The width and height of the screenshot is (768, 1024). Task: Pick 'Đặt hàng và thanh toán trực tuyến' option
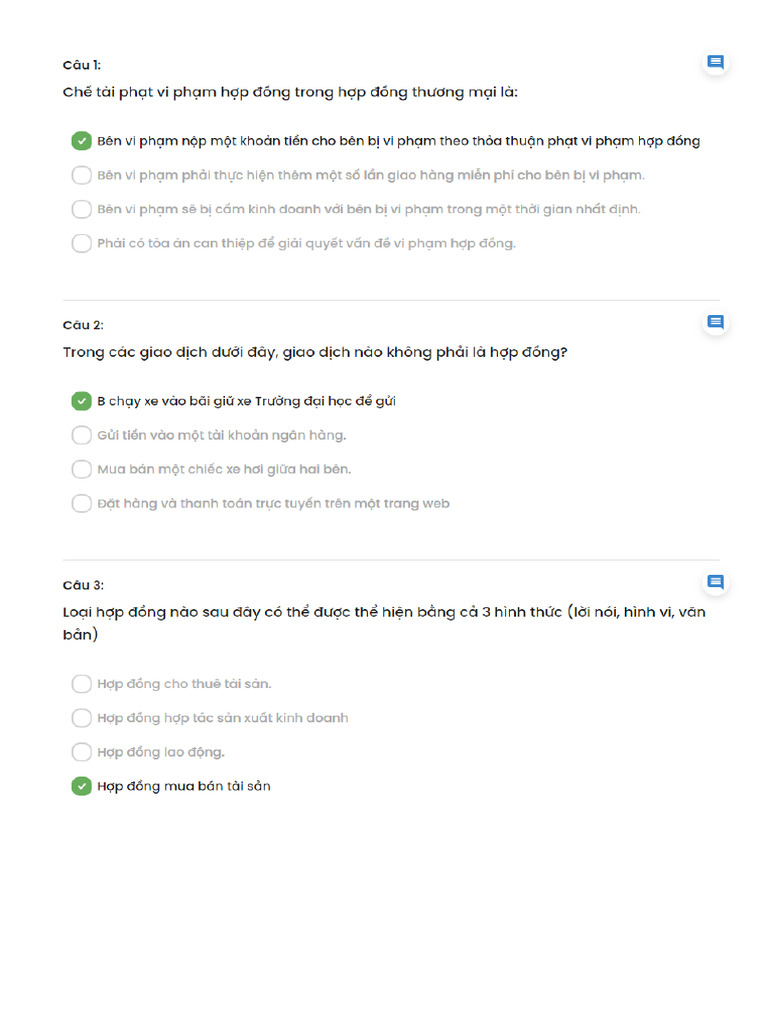(81, 503)
